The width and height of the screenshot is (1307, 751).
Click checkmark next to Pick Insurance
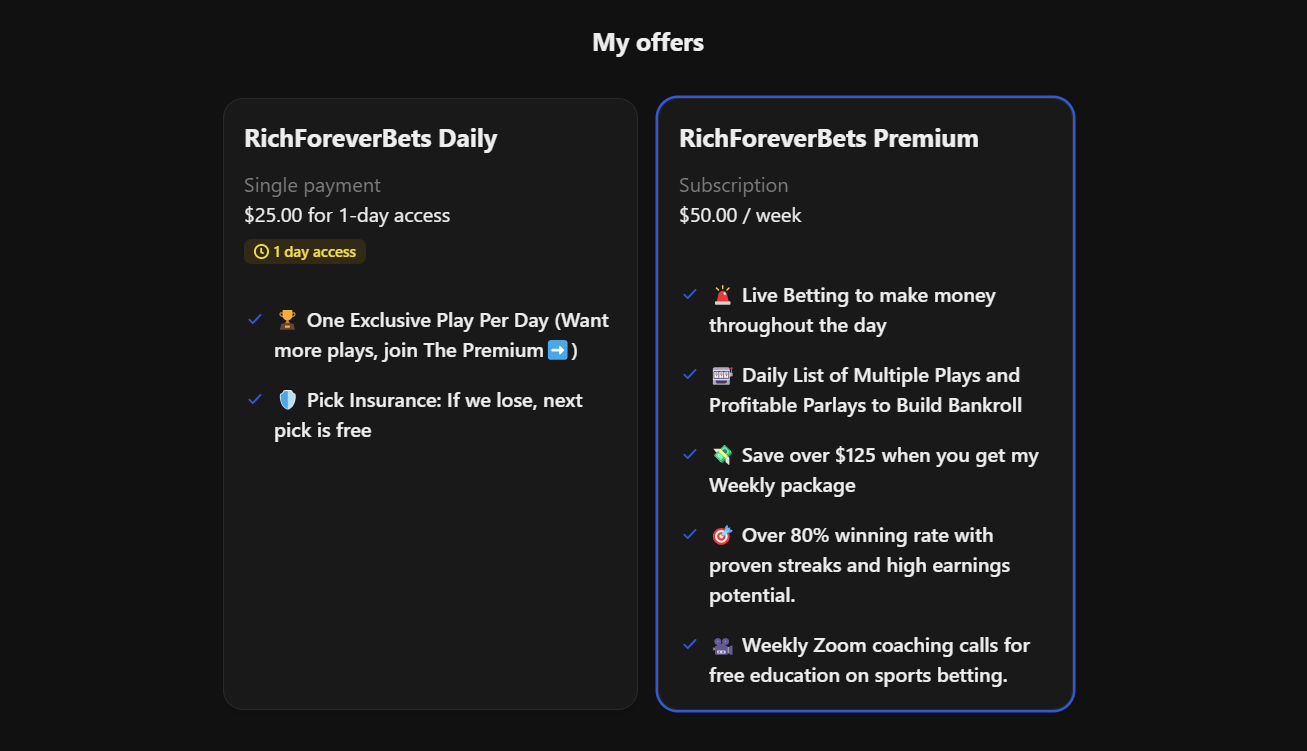255,399
